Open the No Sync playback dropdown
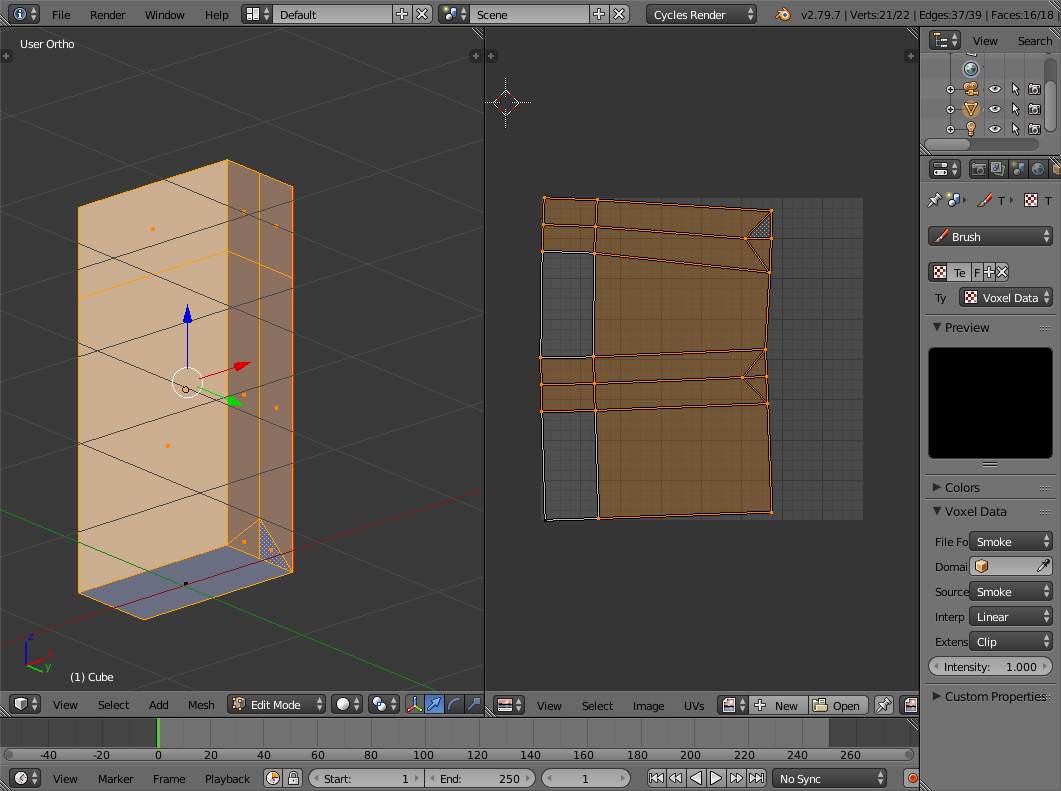 pos(830,778)
